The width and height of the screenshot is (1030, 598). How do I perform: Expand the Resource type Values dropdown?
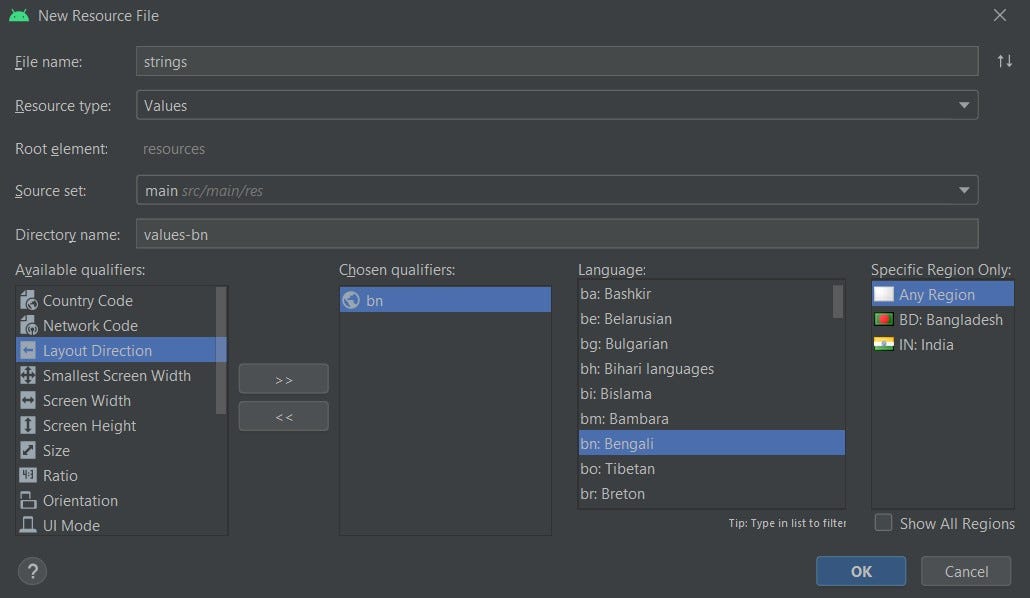point(557,105)
